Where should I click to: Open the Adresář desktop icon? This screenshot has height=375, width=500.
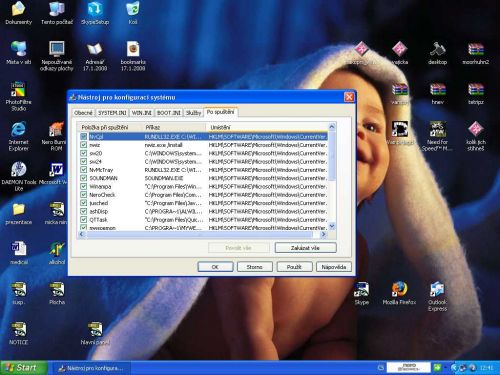[95, 56]
